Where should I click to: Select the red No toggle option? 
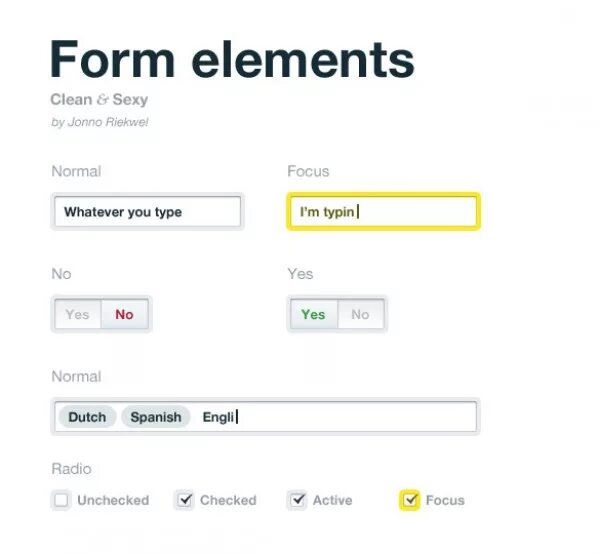(x=124, y=314)
